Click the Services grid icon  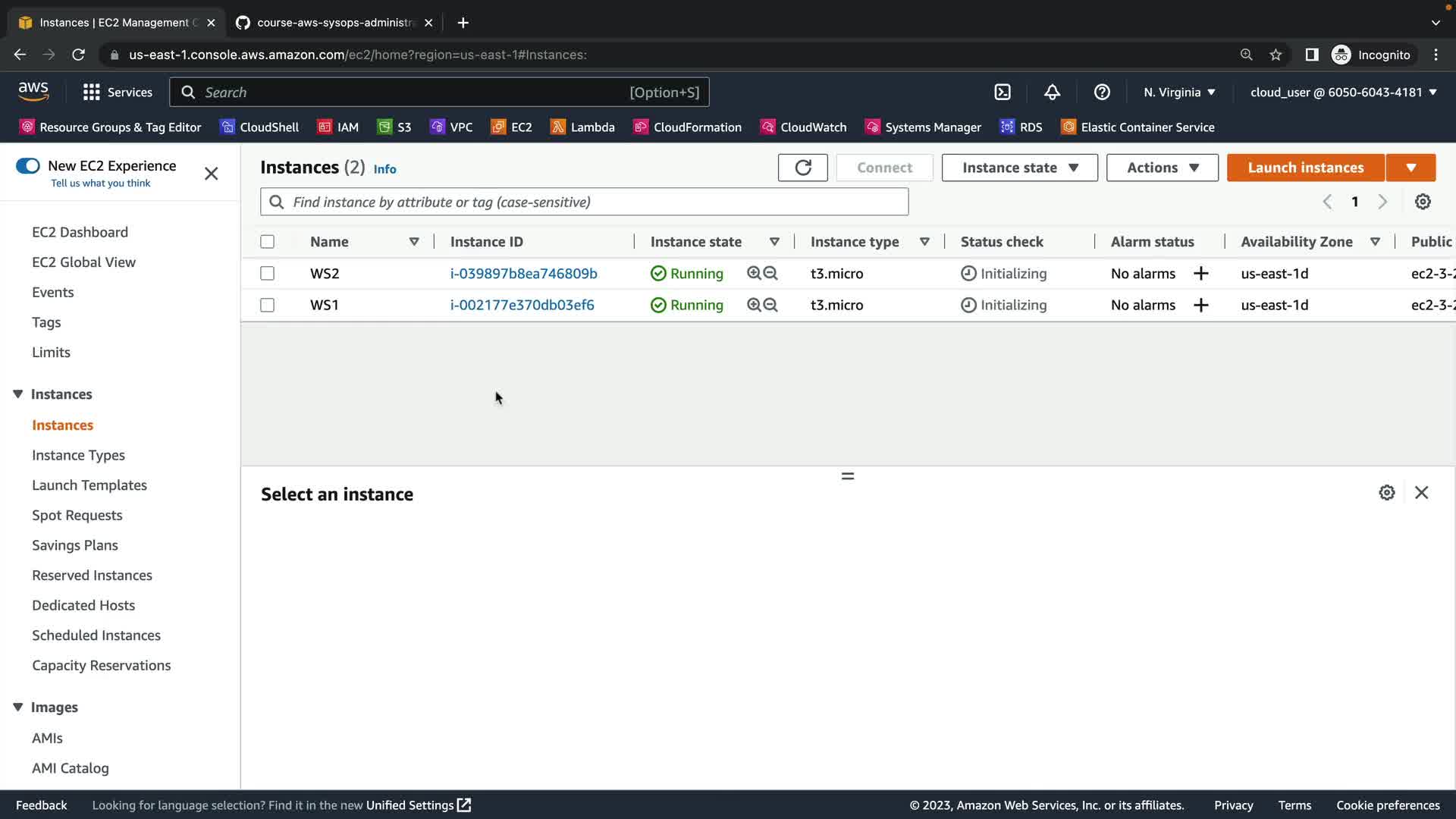click(x=92, y=93)
